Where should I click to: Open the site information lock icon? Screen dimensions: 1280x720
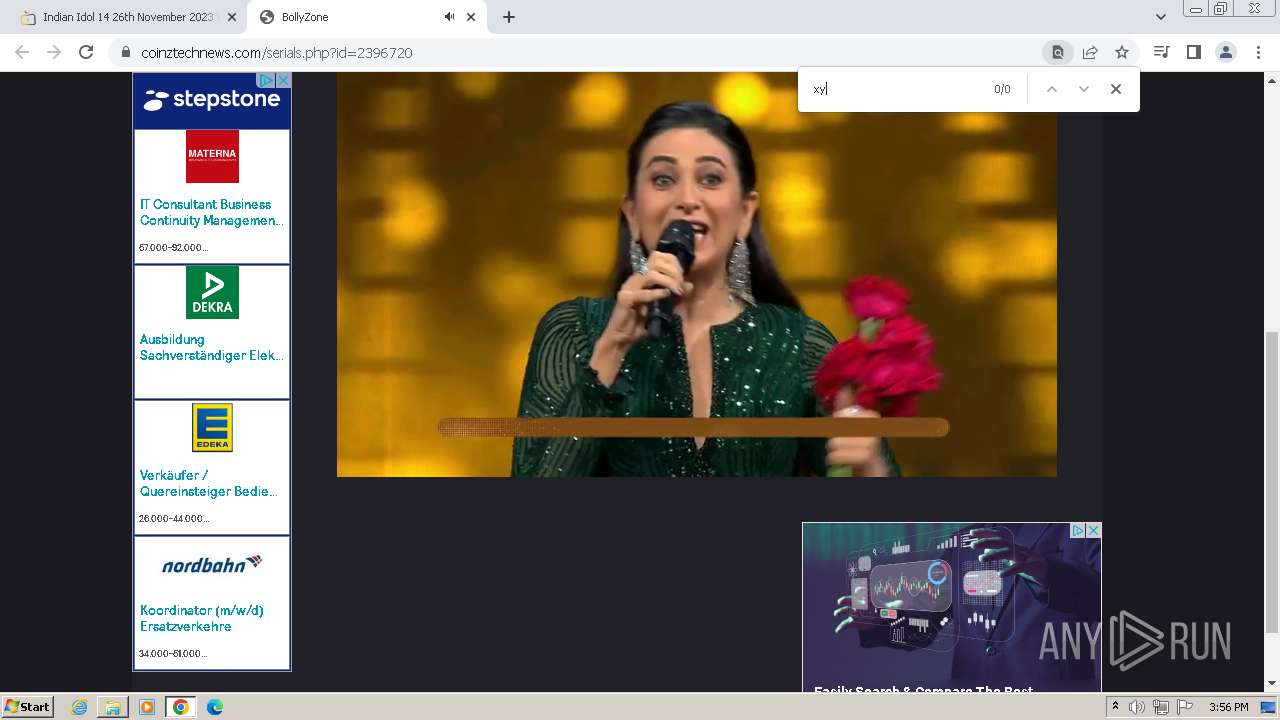126,52
